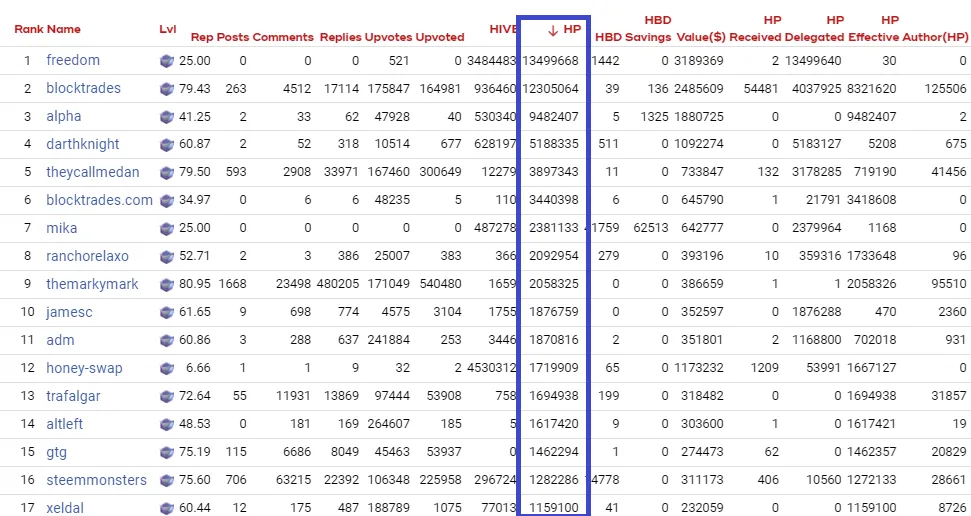The height and width of the screenshot is (516, 971).
Task: Click the level badge icon for blocktrades.com
Action: pyautogui.click(x=167, y=201)
